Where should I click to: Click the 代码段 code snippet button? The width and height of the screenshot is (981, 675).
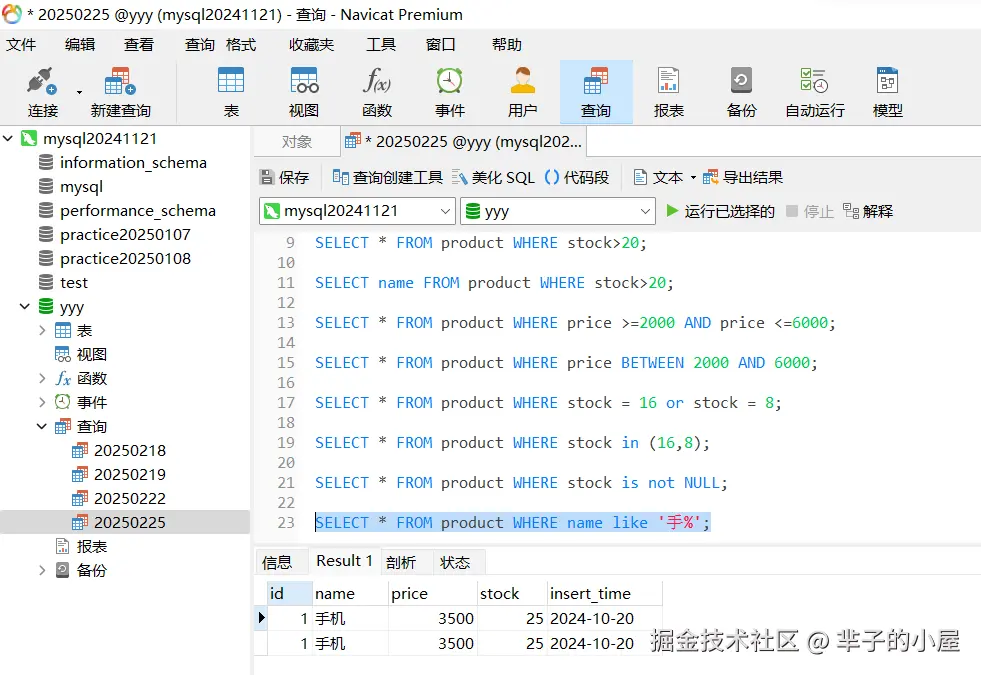(x=577, y=178)
